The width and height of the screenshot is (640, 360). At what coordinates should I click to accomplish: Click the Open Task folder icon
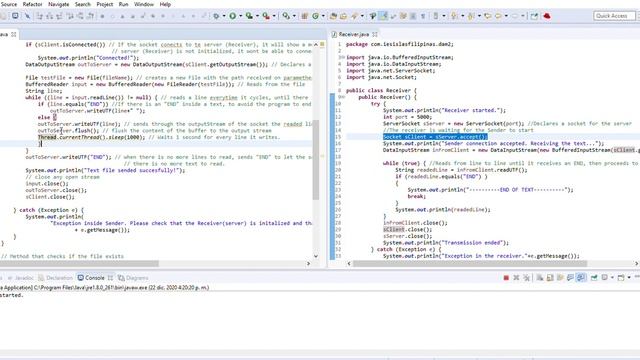point(343,16)
